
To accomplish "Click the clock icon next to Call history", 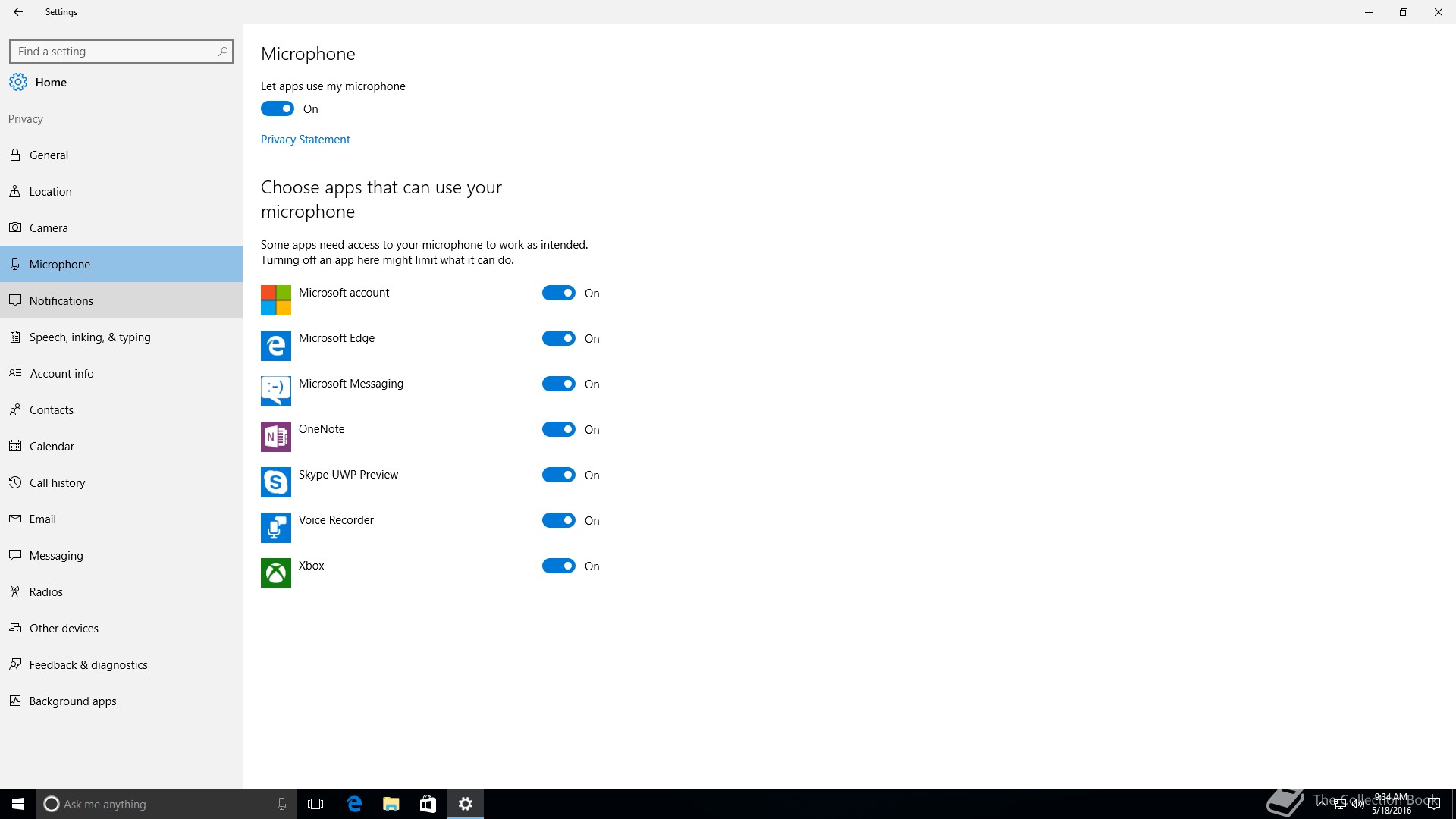I will (15, 482).
